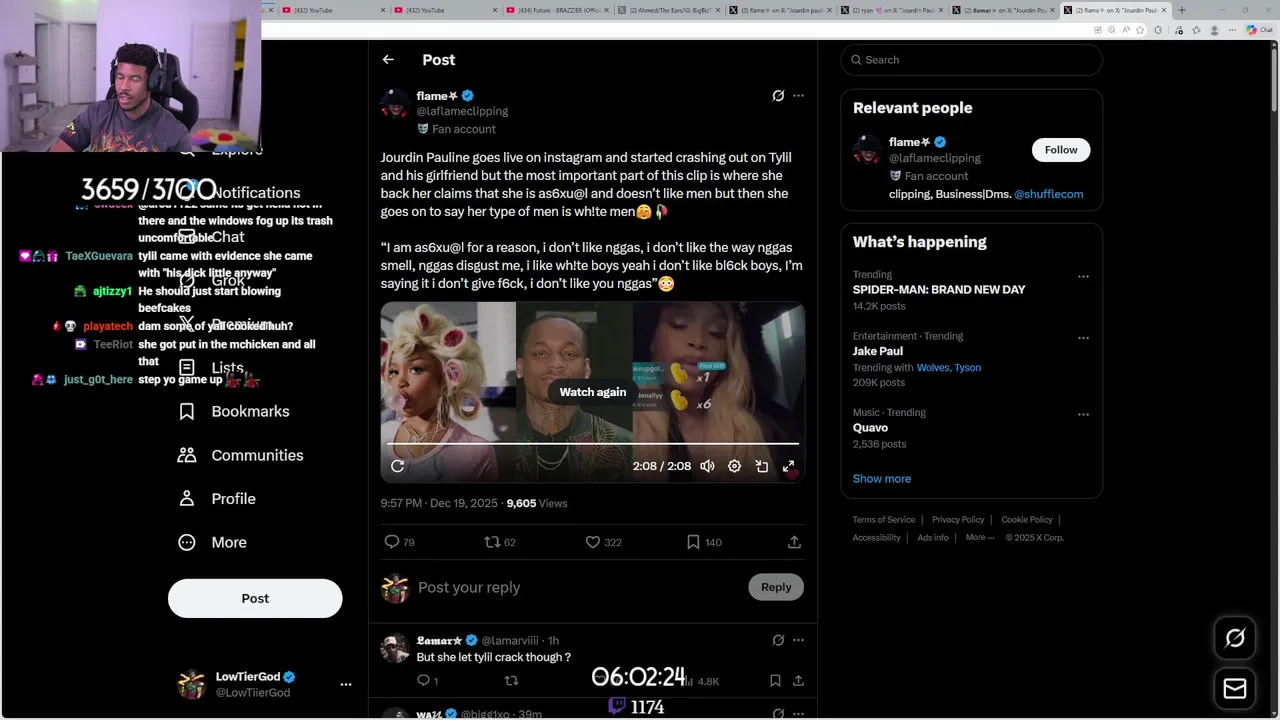Viewport: 1280px width, 720px height.
Task: Open the video settings gear
Action: 734,466
